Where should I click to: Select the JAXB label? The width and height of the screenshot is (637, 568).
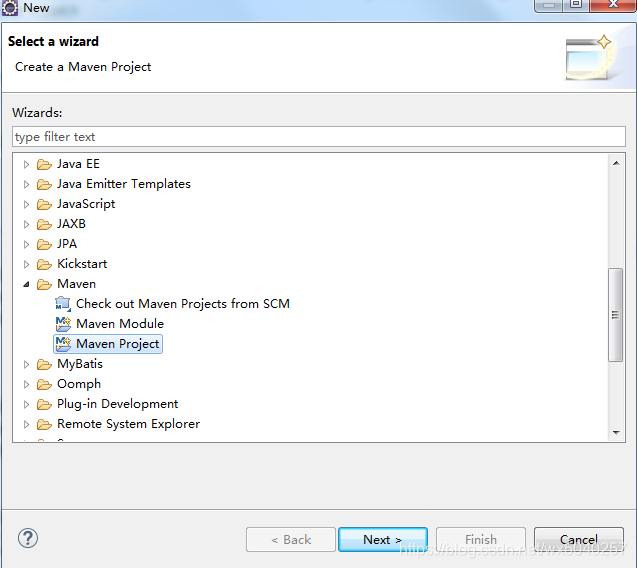click(x=72, y=224)
